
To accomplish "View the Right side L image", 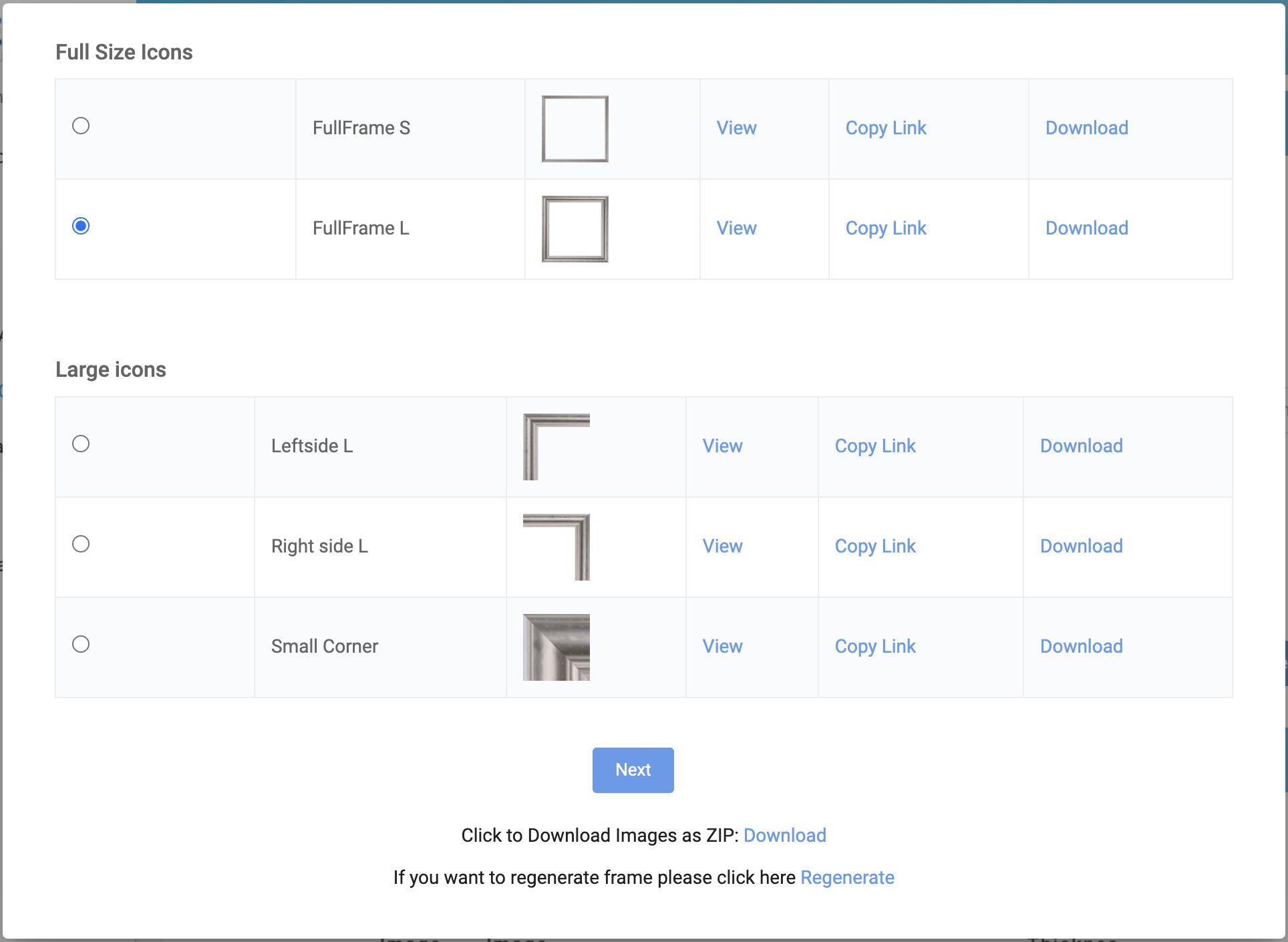I will click(x=723, y=546).
